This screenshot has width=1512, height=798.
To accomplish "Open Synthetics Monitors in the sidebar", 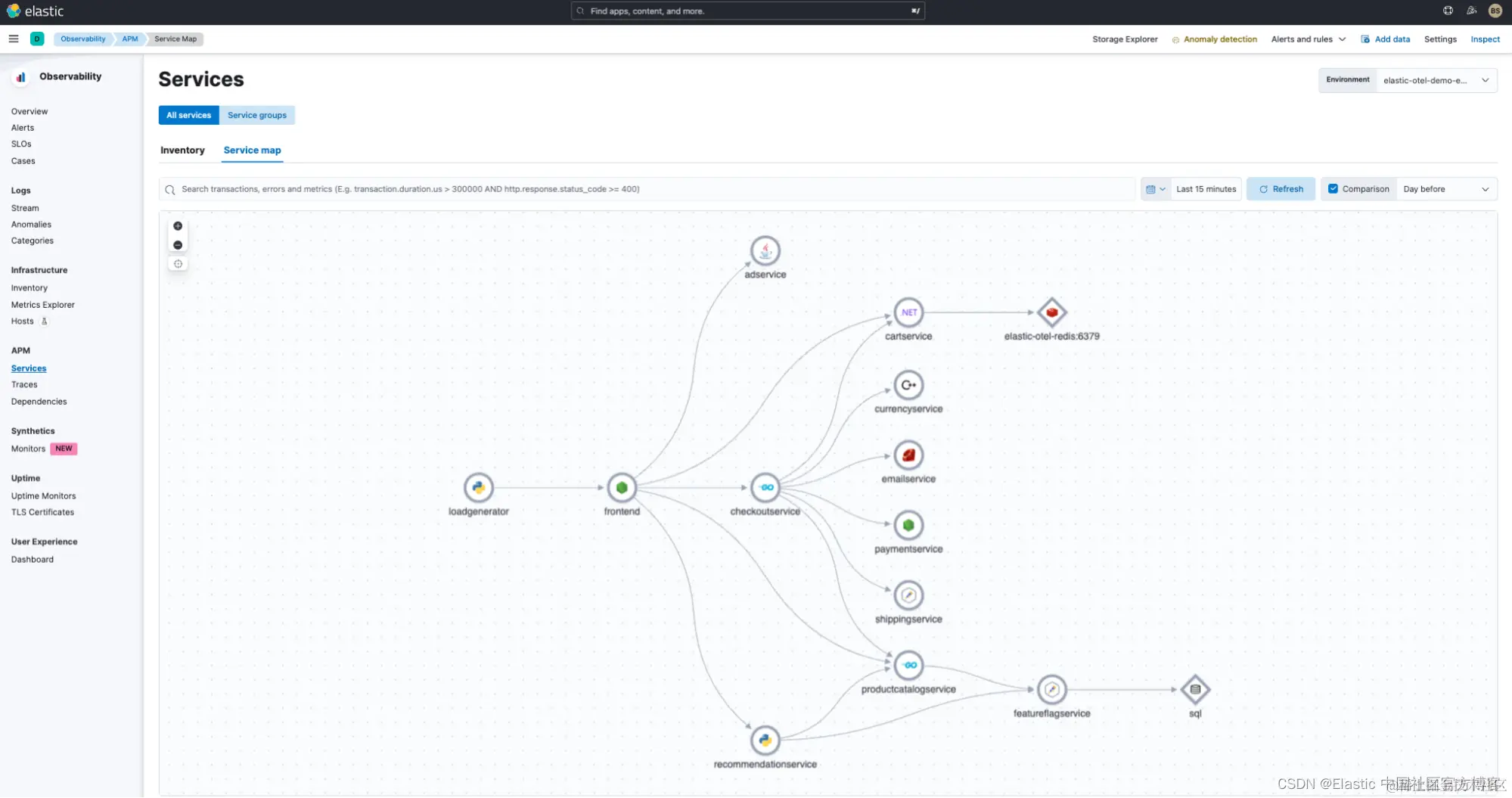I will [29, 449].
